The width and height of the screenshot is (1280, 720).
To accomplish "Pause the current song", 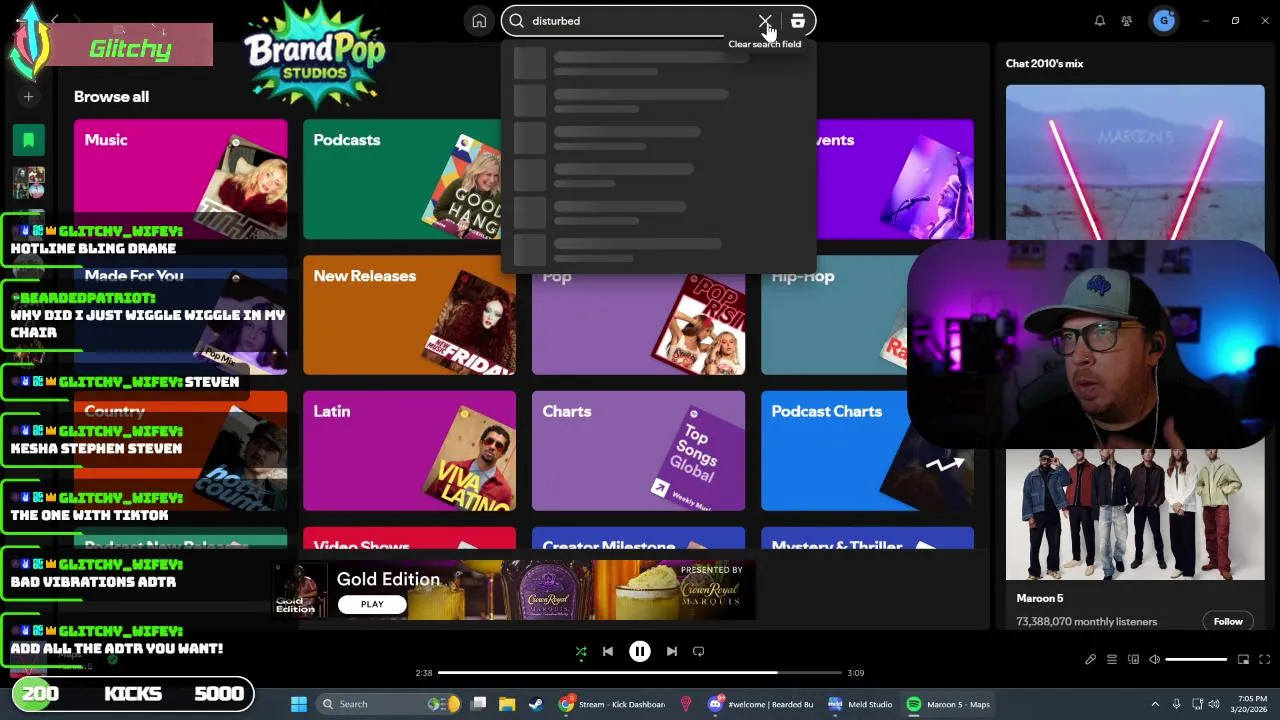I will (x=640, y=651).
